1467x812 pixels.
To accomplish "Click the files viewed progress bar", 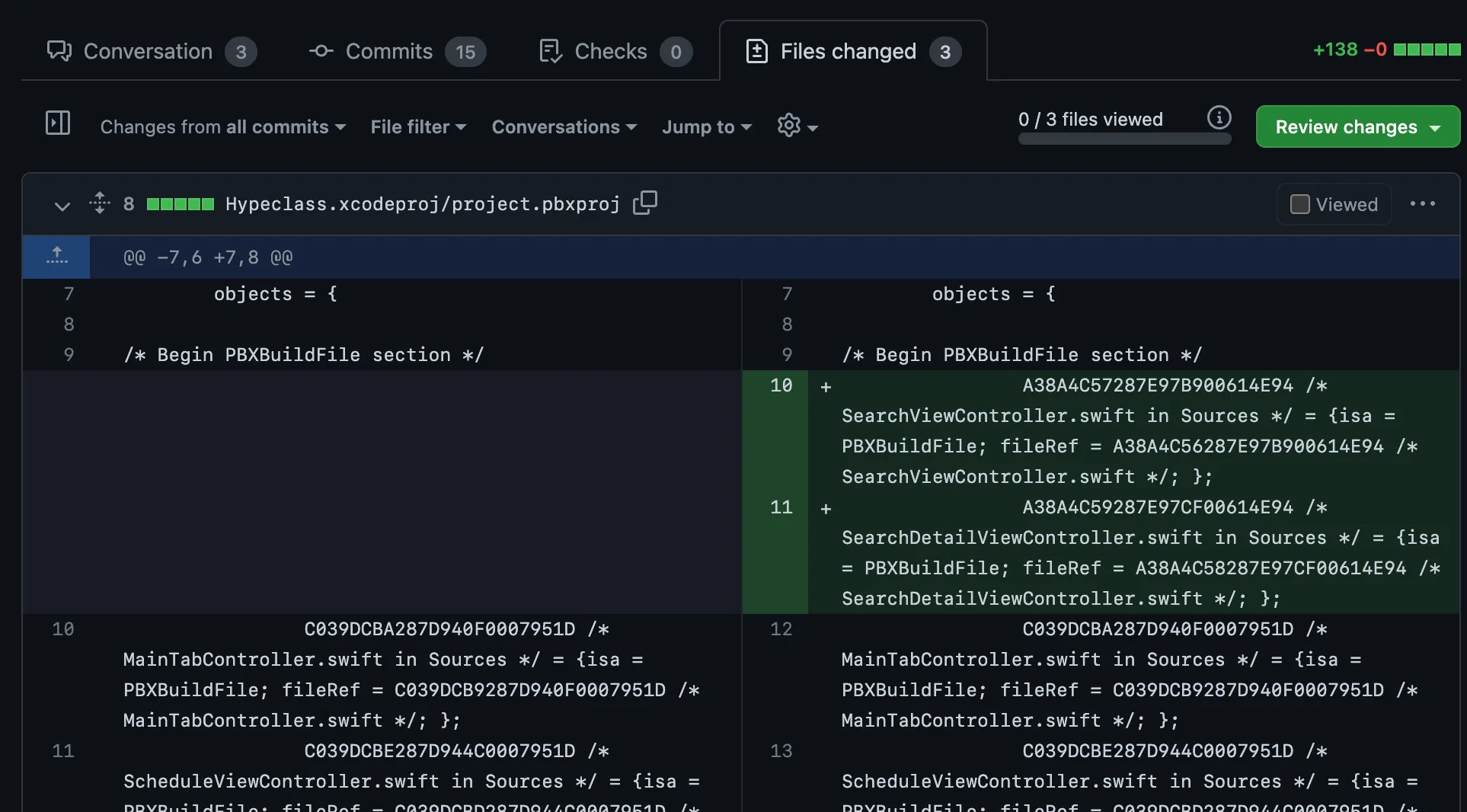I will click(x=1124, y=139).
